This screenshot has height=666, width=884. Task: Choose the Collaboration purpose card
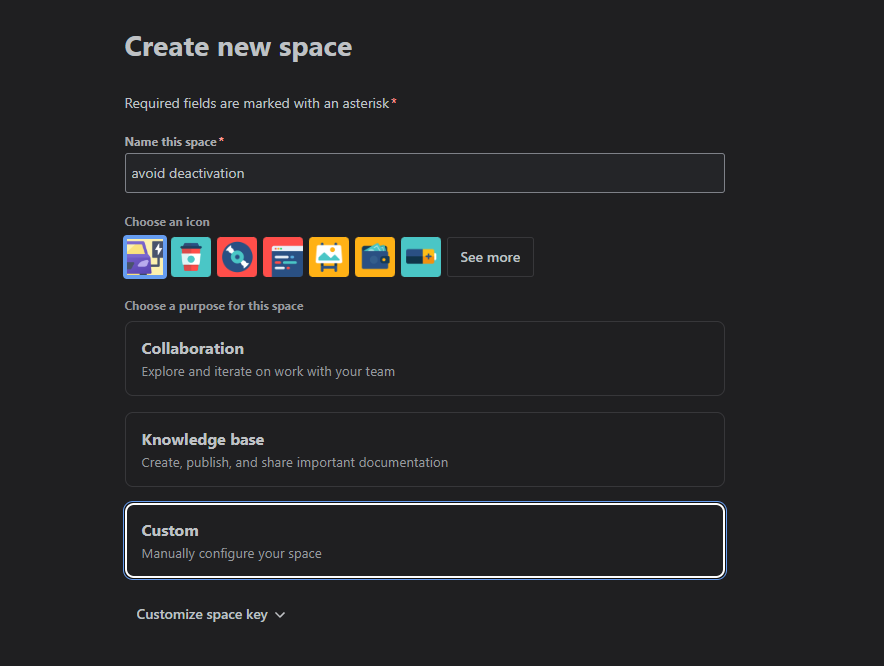point(425,359)
